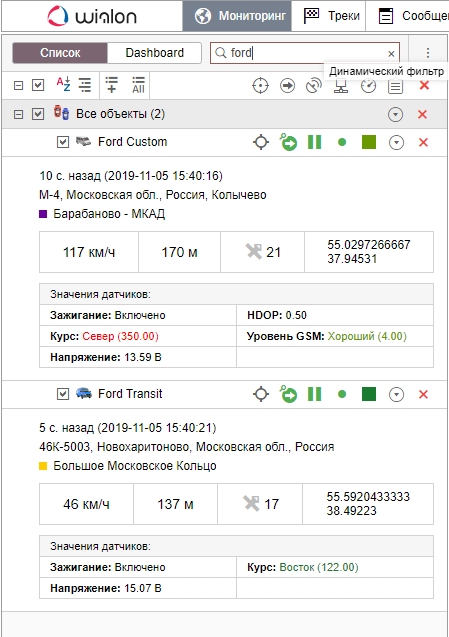
Task: Click the header track-on-map target icon
Action: pyautogui.click(x=260, y=86)
